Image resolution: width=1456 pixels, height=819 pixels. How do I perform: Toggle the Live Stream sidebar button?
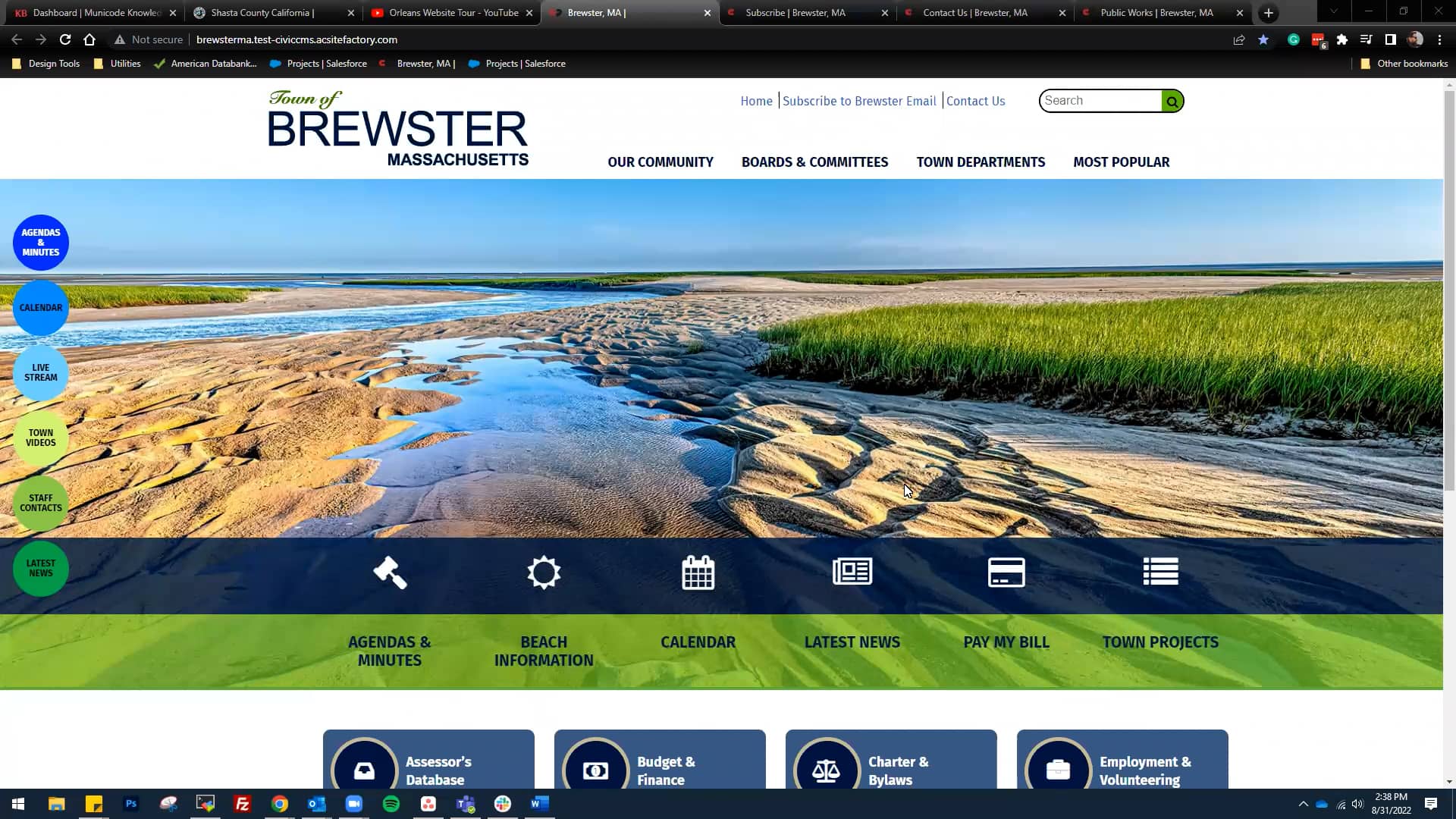41,373
